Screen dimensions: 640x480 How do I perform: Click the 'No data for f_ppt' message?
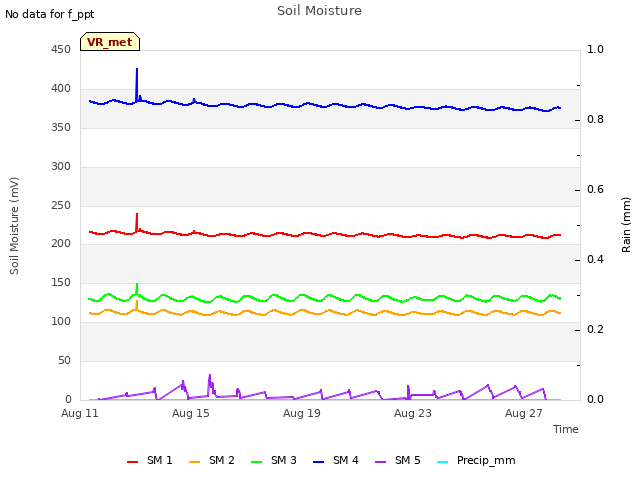click(x=50, y=14)
